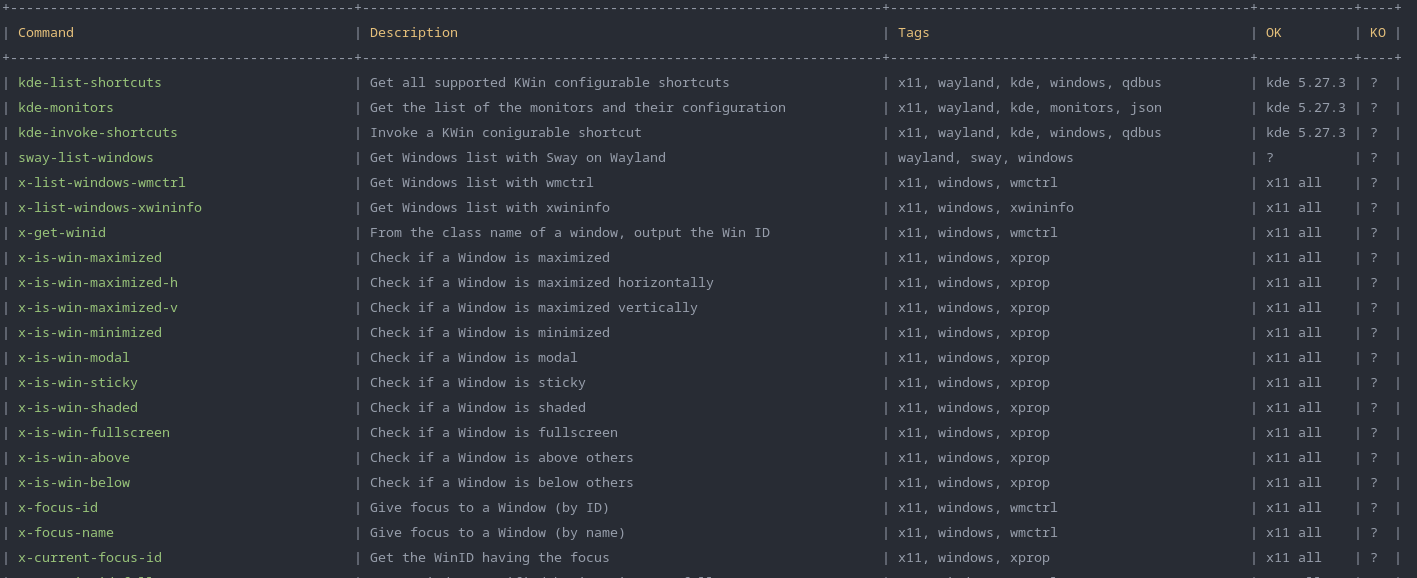Select the x-get-winid command
The image size is (1417, 578).
pyautogui.click(x=62, y=233)
